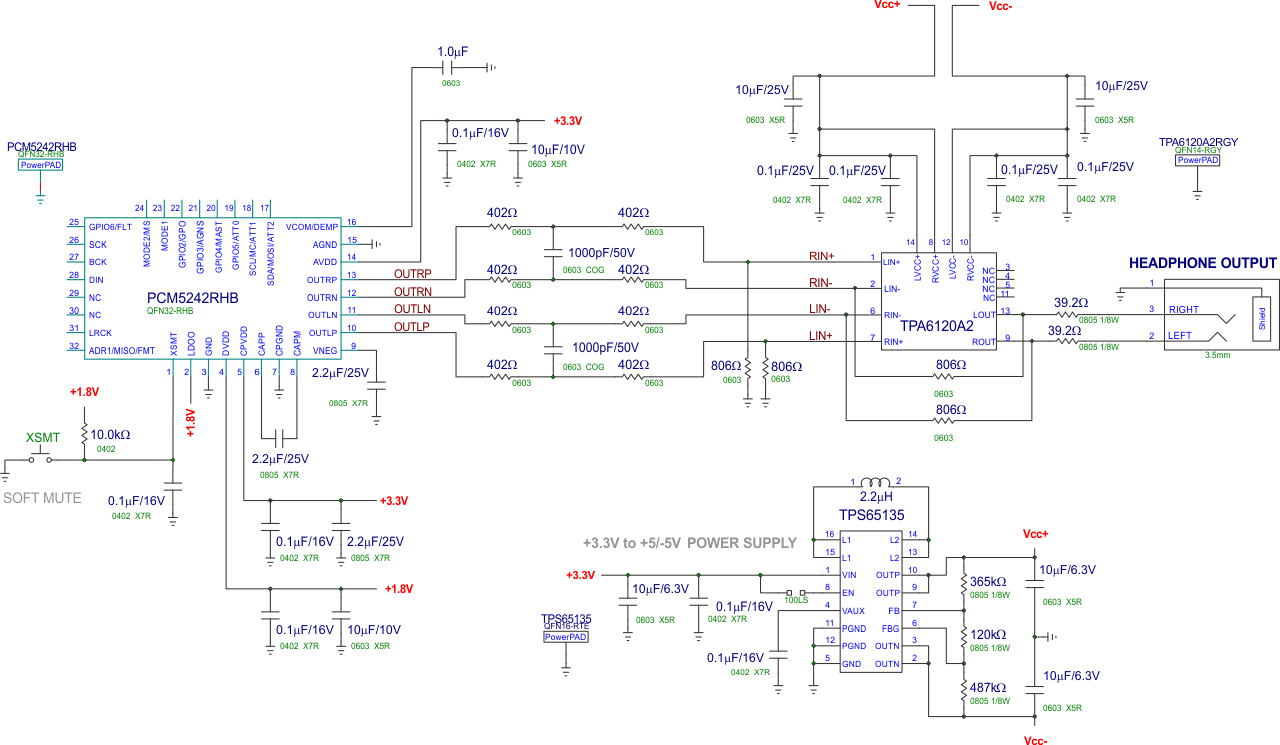The height and width of the screenshot is (745, 1280).
Task: Open the PCM5242RHB PowerPAD callout box
Action: pyautogui.click(x=42, y=164)
